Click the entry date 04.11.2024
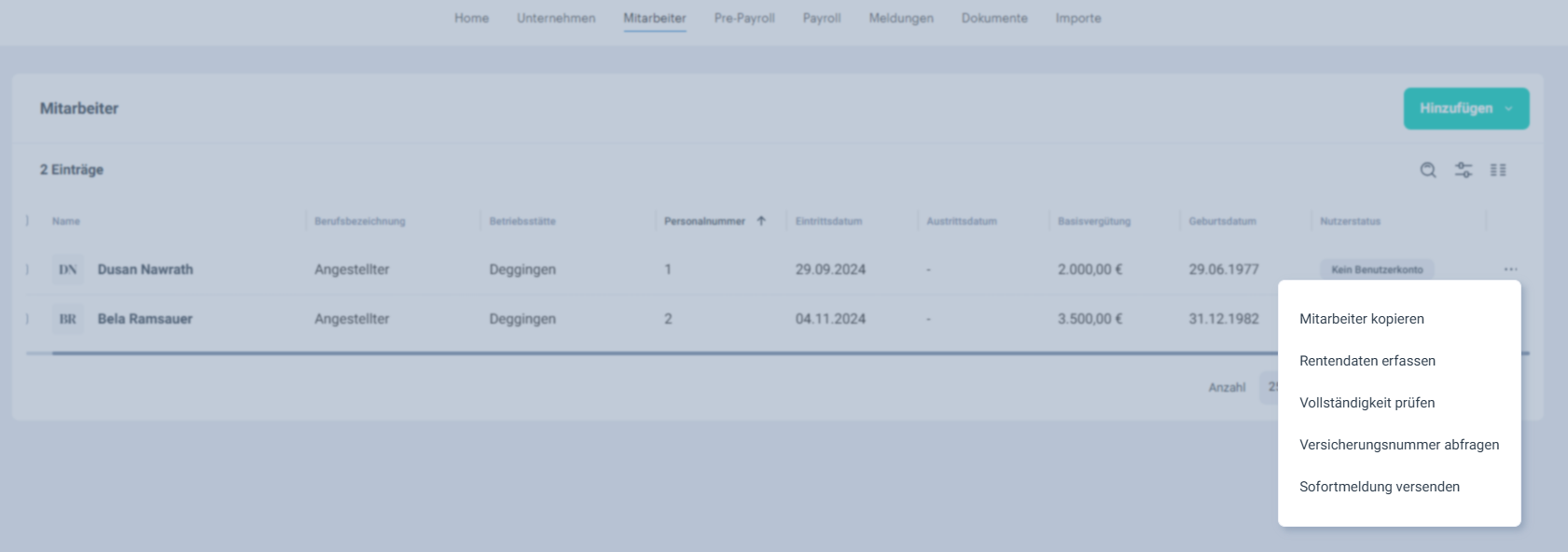The width and height of the screenshot is (1568, 552). point(830,319)
